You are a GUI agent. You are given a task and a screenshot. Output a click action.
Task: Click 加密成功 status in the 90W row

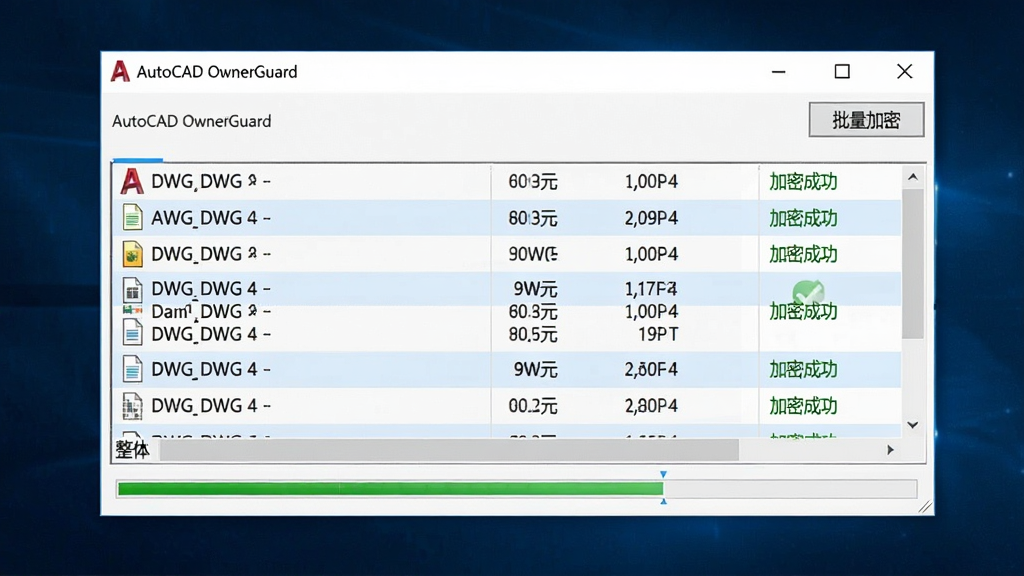click(803, 254)
